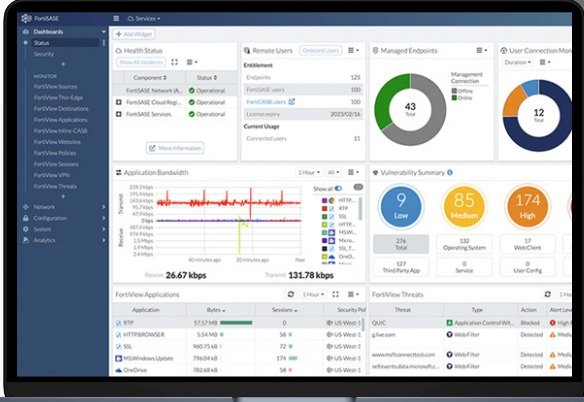Viewport: 584px width, 402px height.
Task: Click the System gear icon
Action: click(x=26, y=229)
